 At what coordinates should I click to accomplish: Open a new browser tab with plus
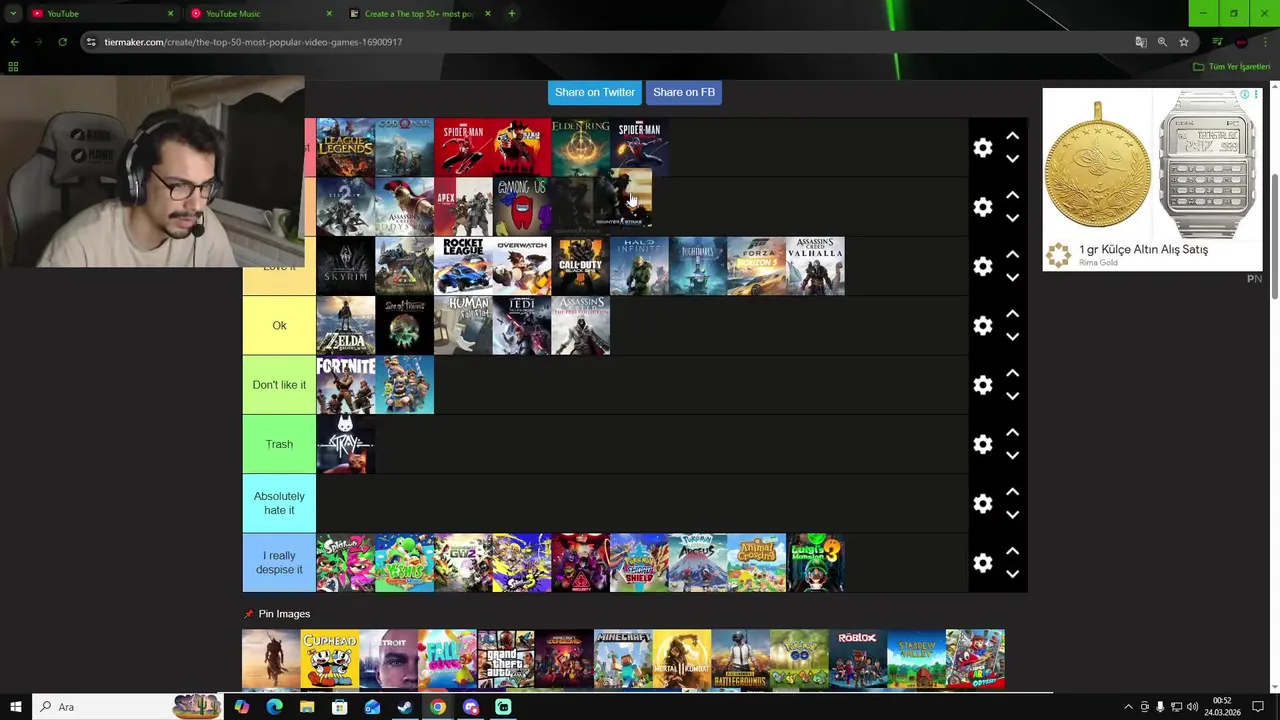coord(511,14)
